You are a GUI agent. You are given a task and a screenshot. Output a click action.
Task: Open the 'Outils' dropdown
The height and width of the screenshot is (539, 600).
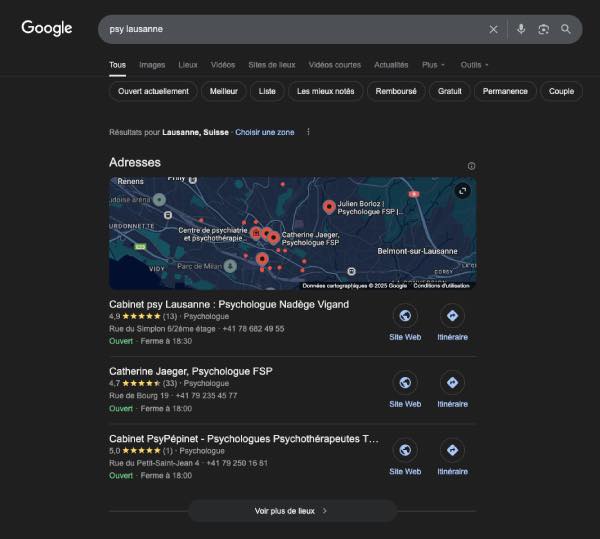coord(474,65)
